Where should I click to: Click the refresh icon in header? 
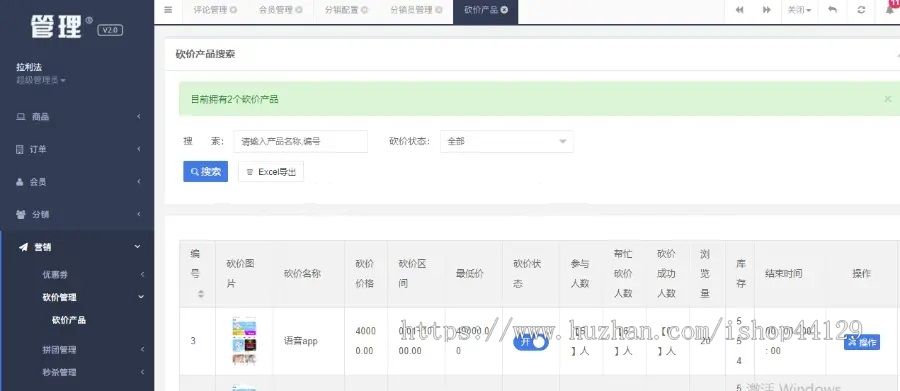[861, 10]
